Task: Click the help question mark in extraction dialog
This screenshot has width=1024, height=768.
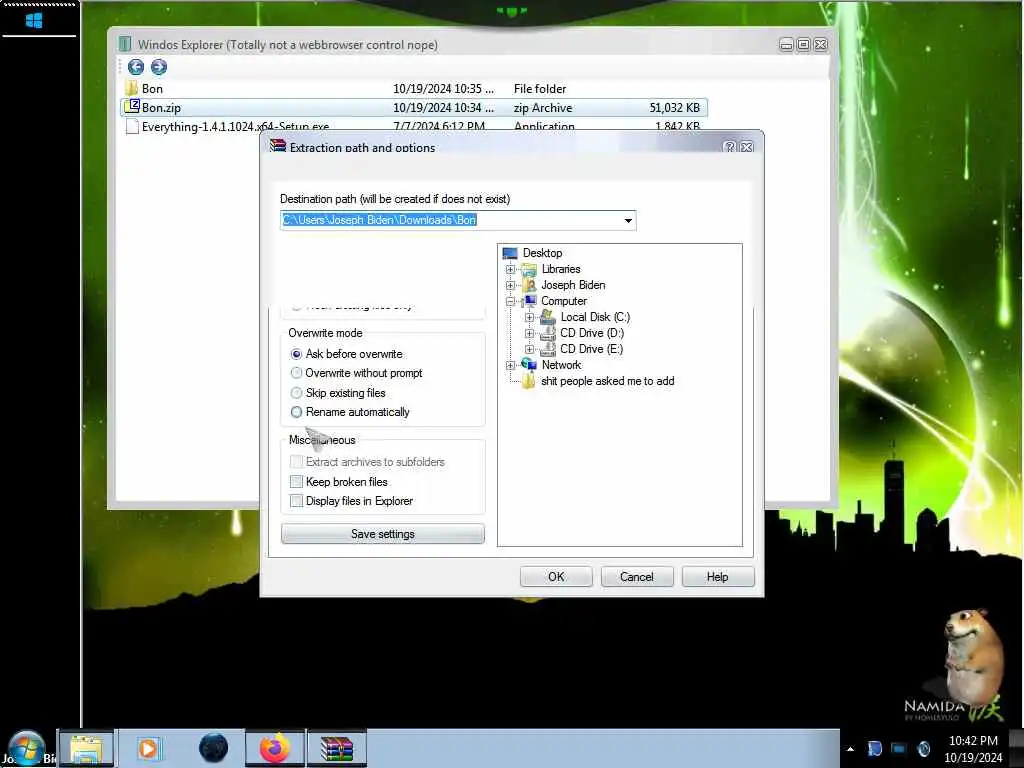Action: pos(729,147)
